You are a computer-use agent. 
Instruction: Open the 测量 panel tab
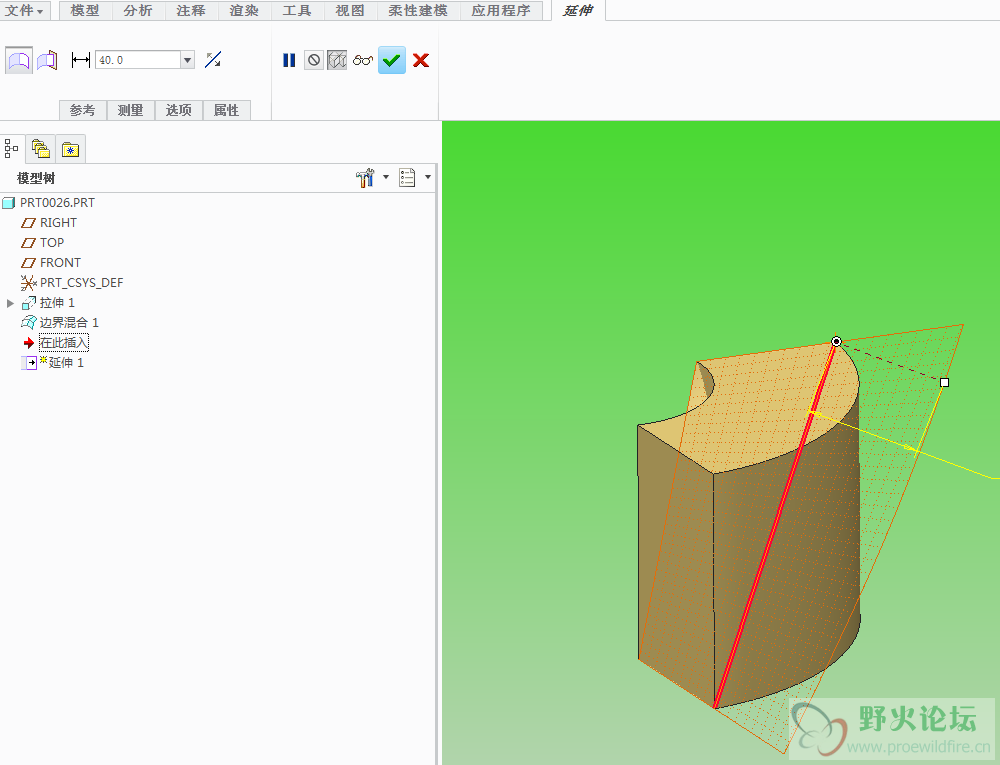(x=131, y=110)
